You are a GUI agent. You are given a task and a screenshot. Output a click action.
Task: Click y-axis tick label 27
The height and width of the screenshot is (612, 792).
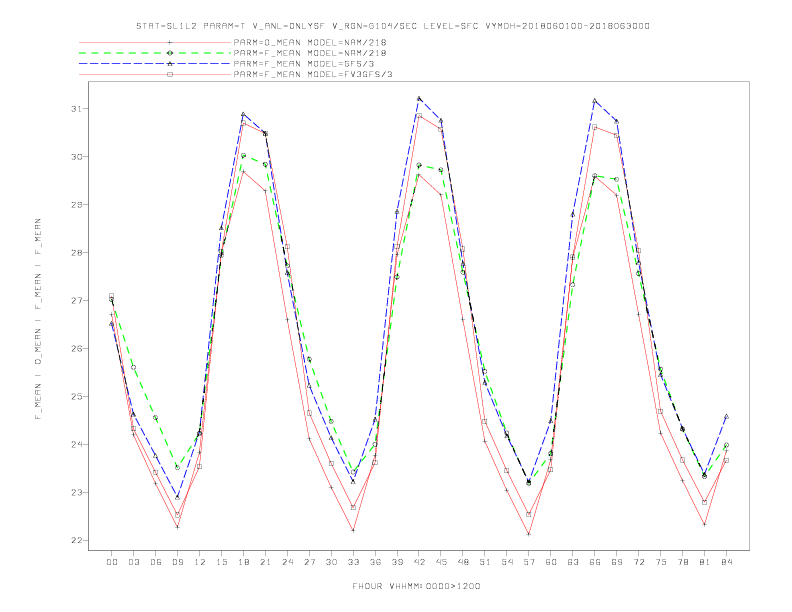(77, 300)
